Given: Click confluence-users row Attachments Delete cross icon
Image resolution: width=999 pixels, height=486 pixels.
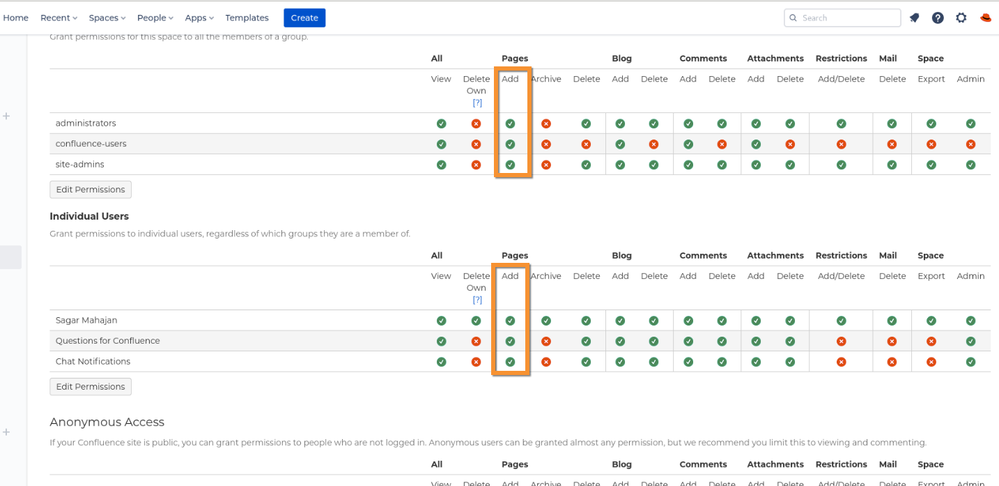Looking at the screenshot, I should 790,145.
